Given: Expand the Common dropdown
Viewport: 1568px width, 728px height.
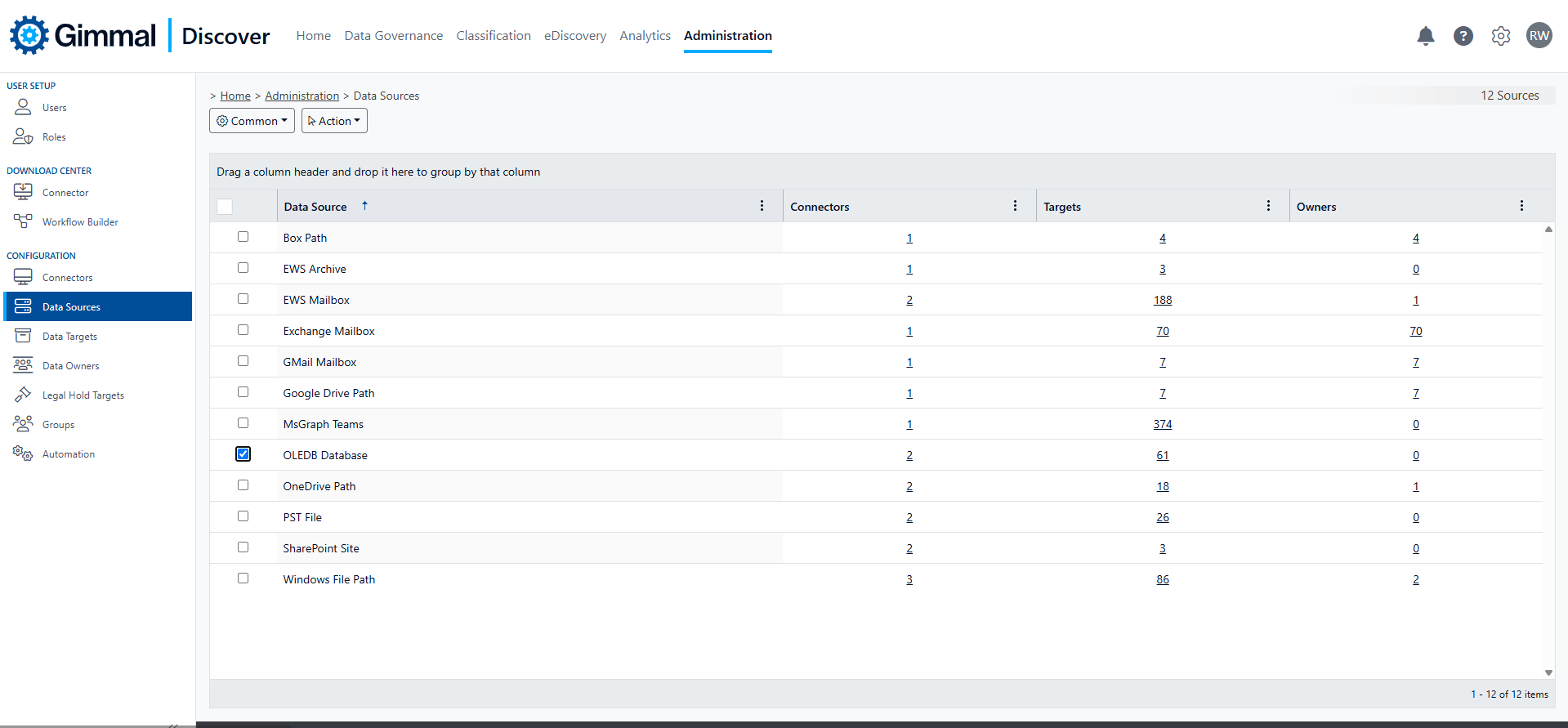Looking at the screenshot, I should pyautogui.click(x=252, y=121).
